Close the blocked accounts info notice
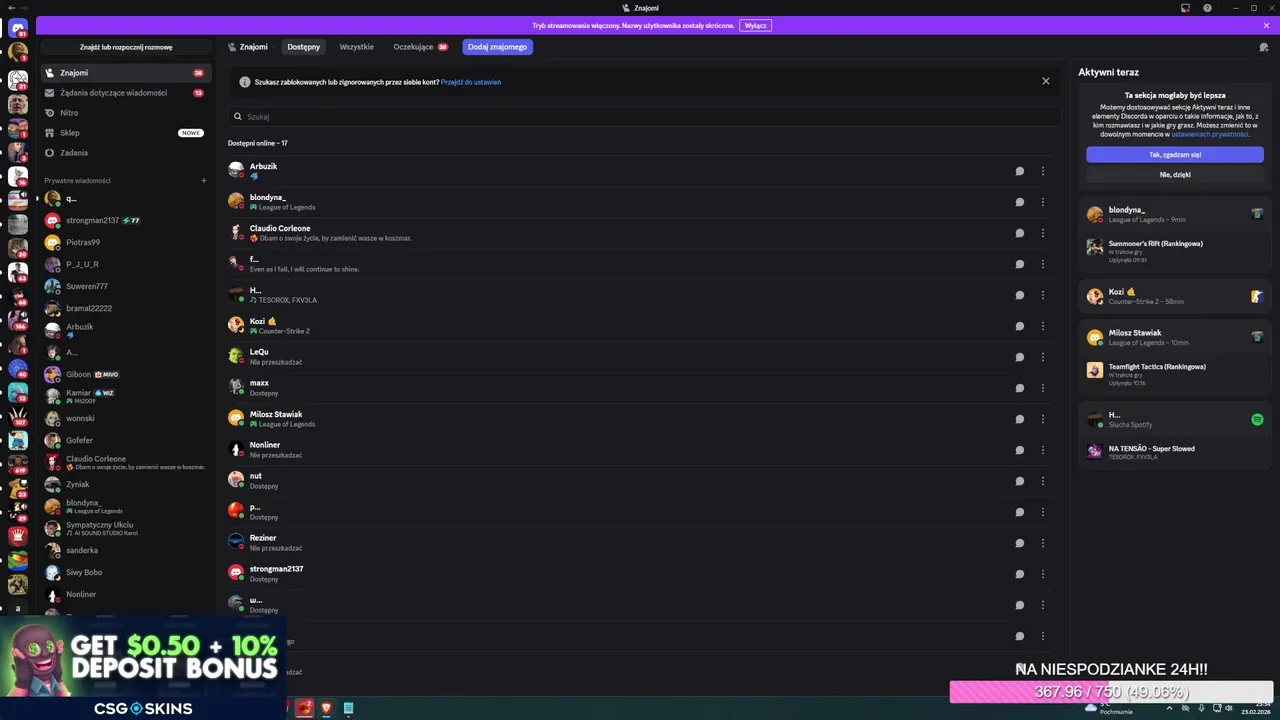Viewport: 1280px width, 720px height. click(x=1046, y=81)
